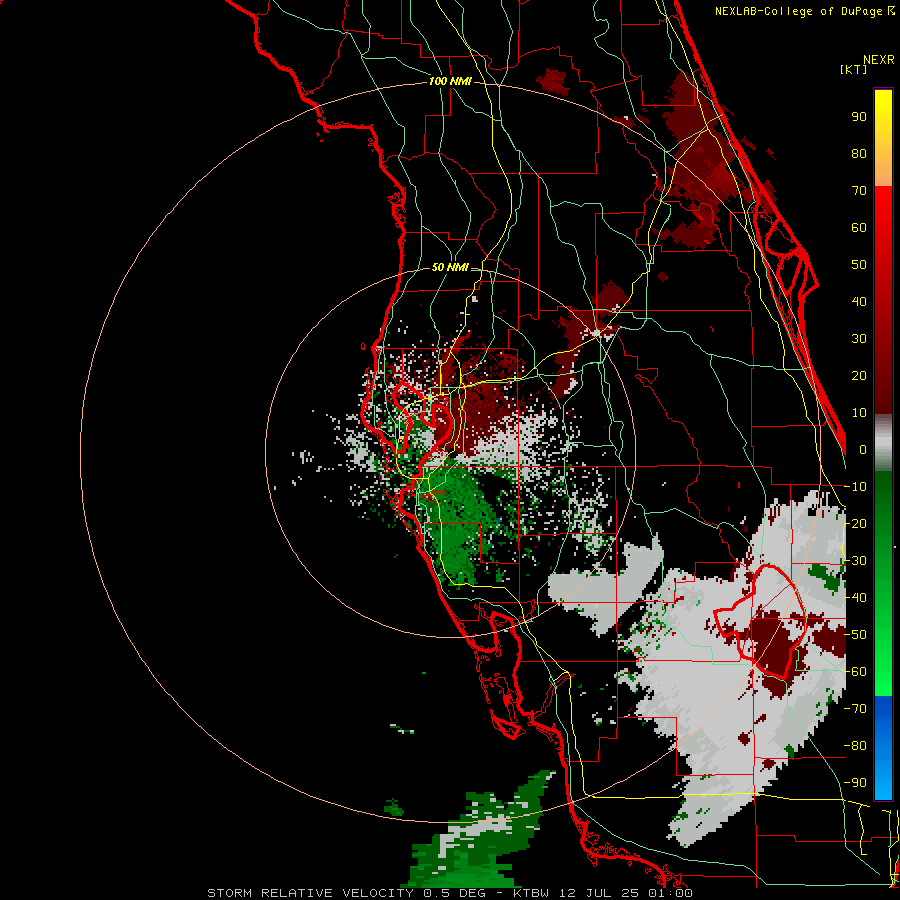Pick the blue bottom segment of velocity scale
The image size is (900, 900).
pos(883,748)
